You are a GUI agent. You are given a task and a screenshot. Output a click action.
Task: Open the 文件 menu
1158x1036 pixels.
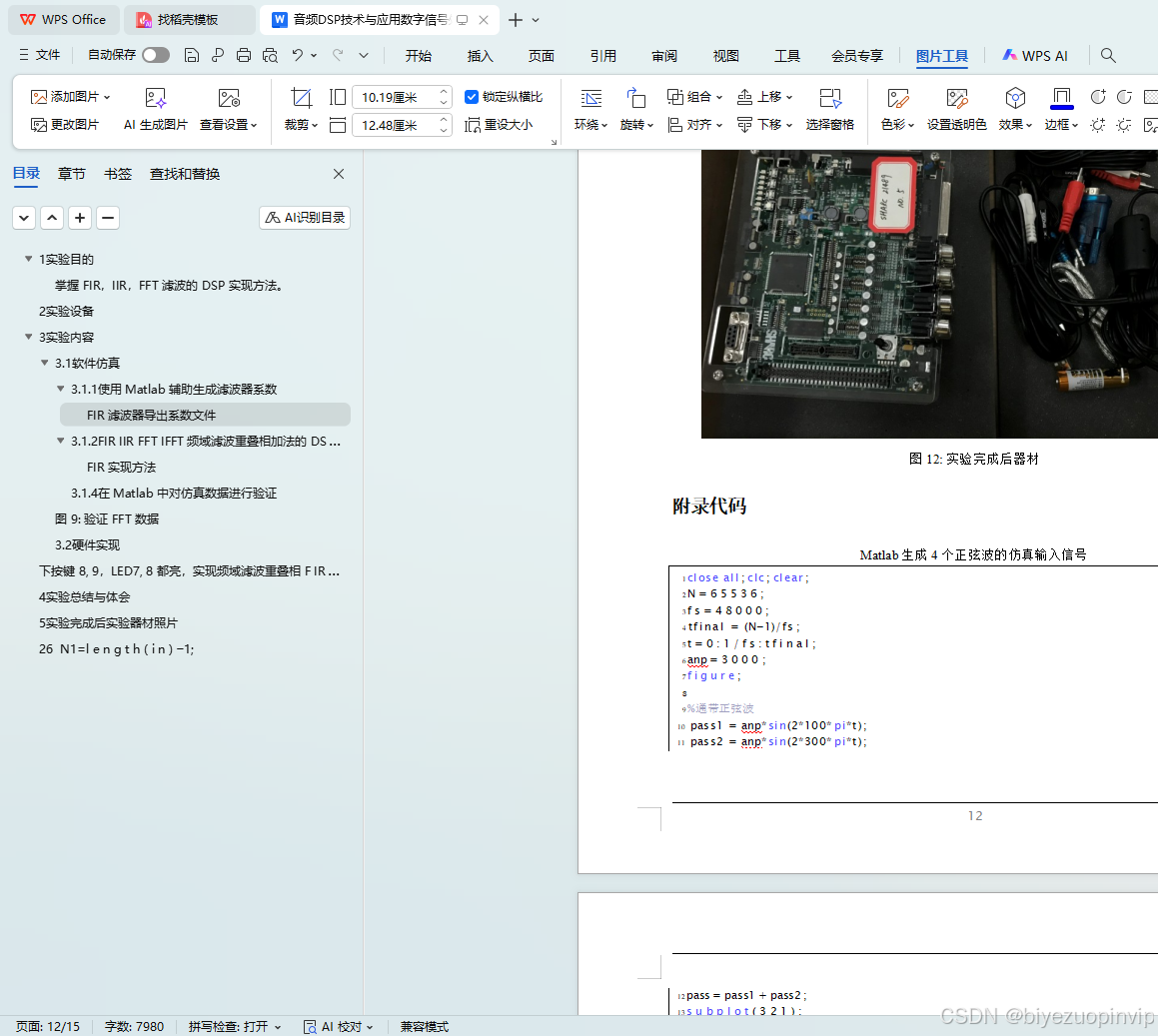click(x=40, y=55)
